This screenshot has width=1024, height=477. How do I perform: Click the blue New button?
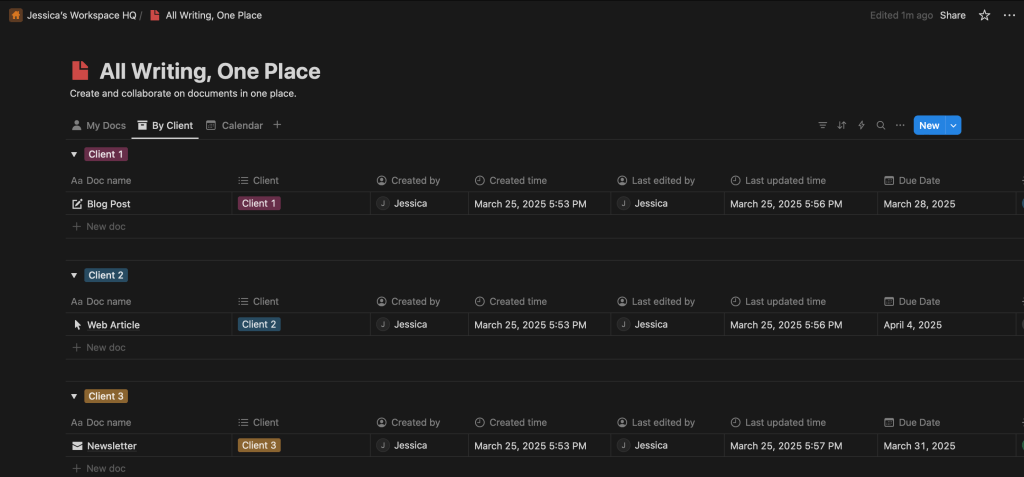pyautogui.click(x=929, y=126)
